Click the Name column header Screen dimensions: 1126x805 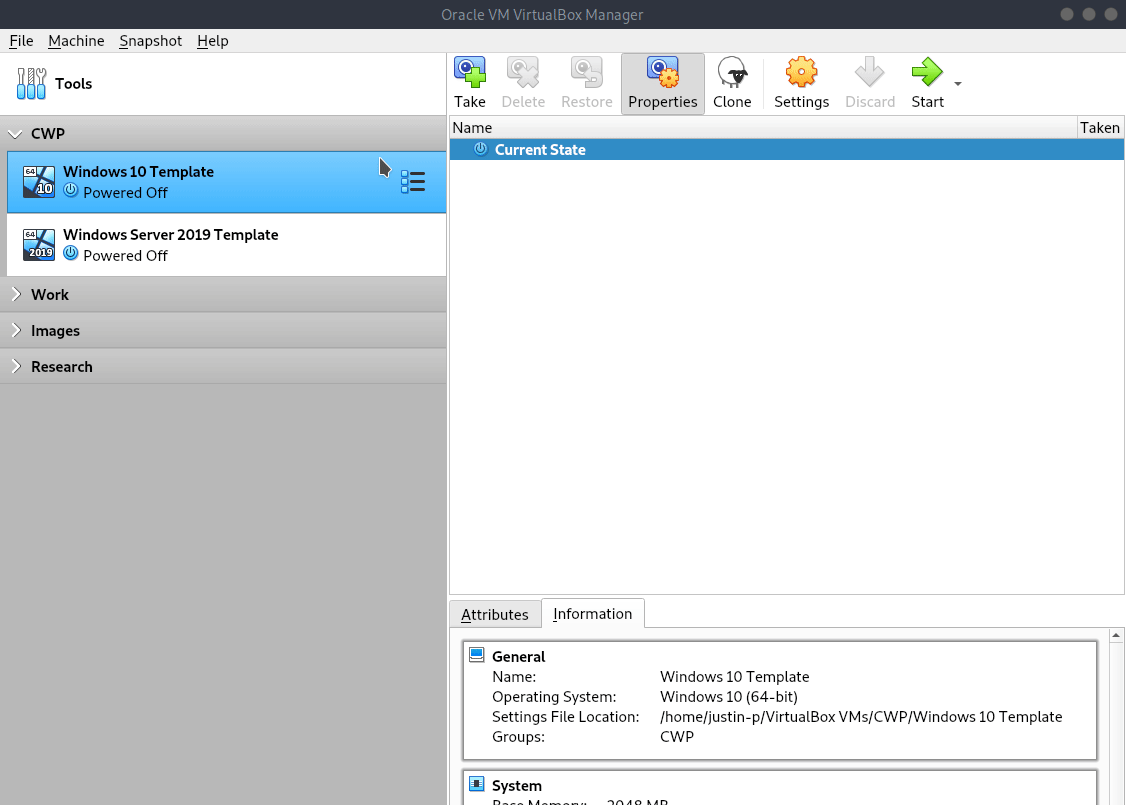pyautogui.click(x=763, y=128)
